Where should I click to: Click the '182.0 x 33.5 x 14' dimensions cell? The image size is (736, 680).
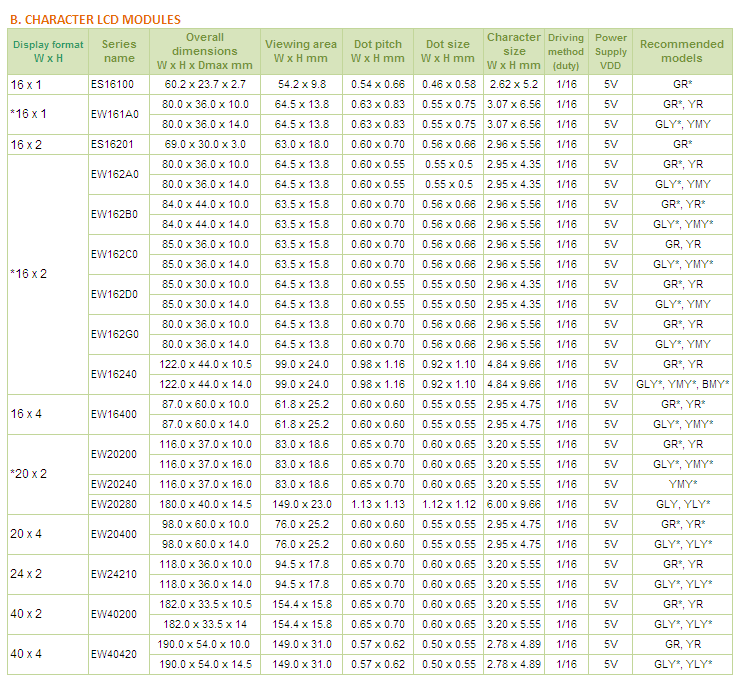coord(205,624)
